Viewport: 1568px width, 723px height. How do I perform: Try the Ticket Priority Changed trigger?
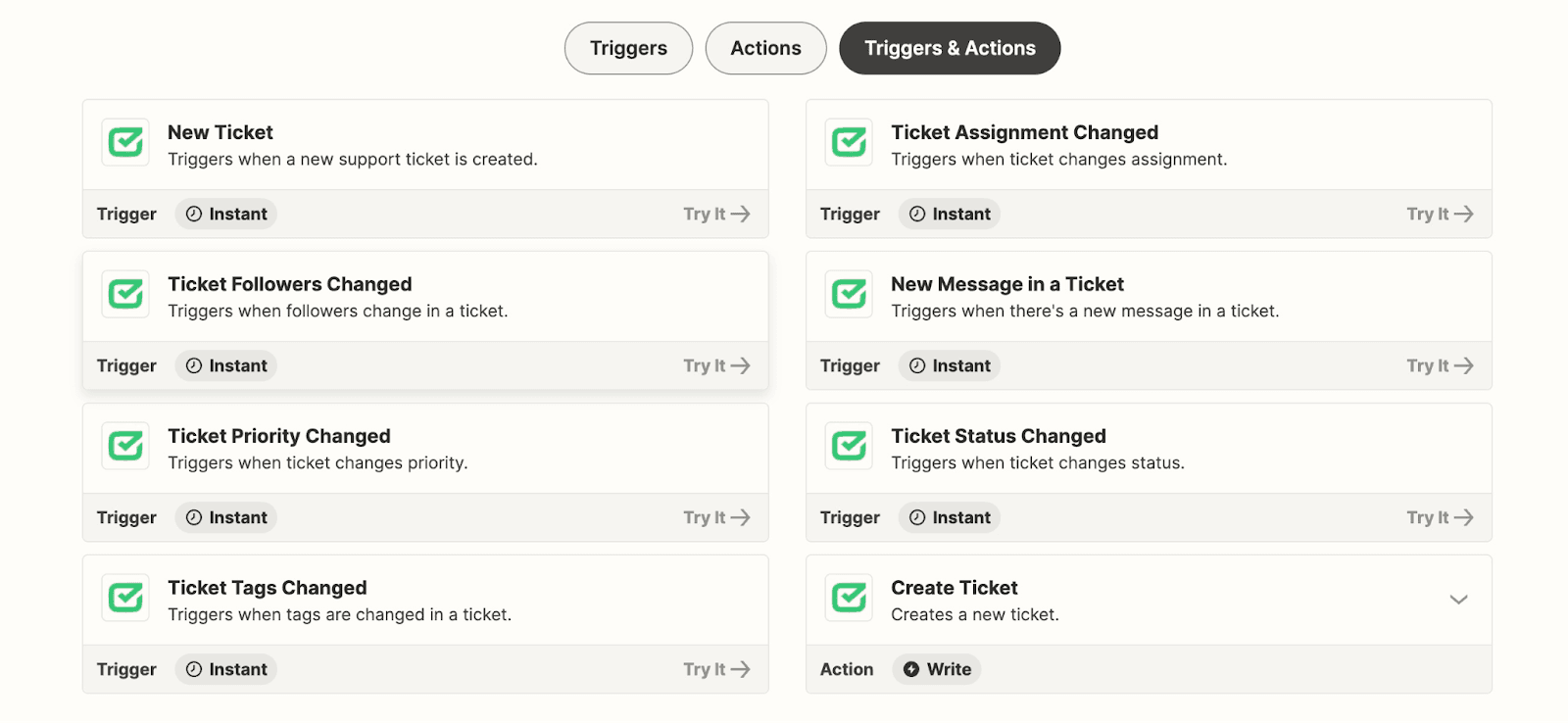(716, 517)
